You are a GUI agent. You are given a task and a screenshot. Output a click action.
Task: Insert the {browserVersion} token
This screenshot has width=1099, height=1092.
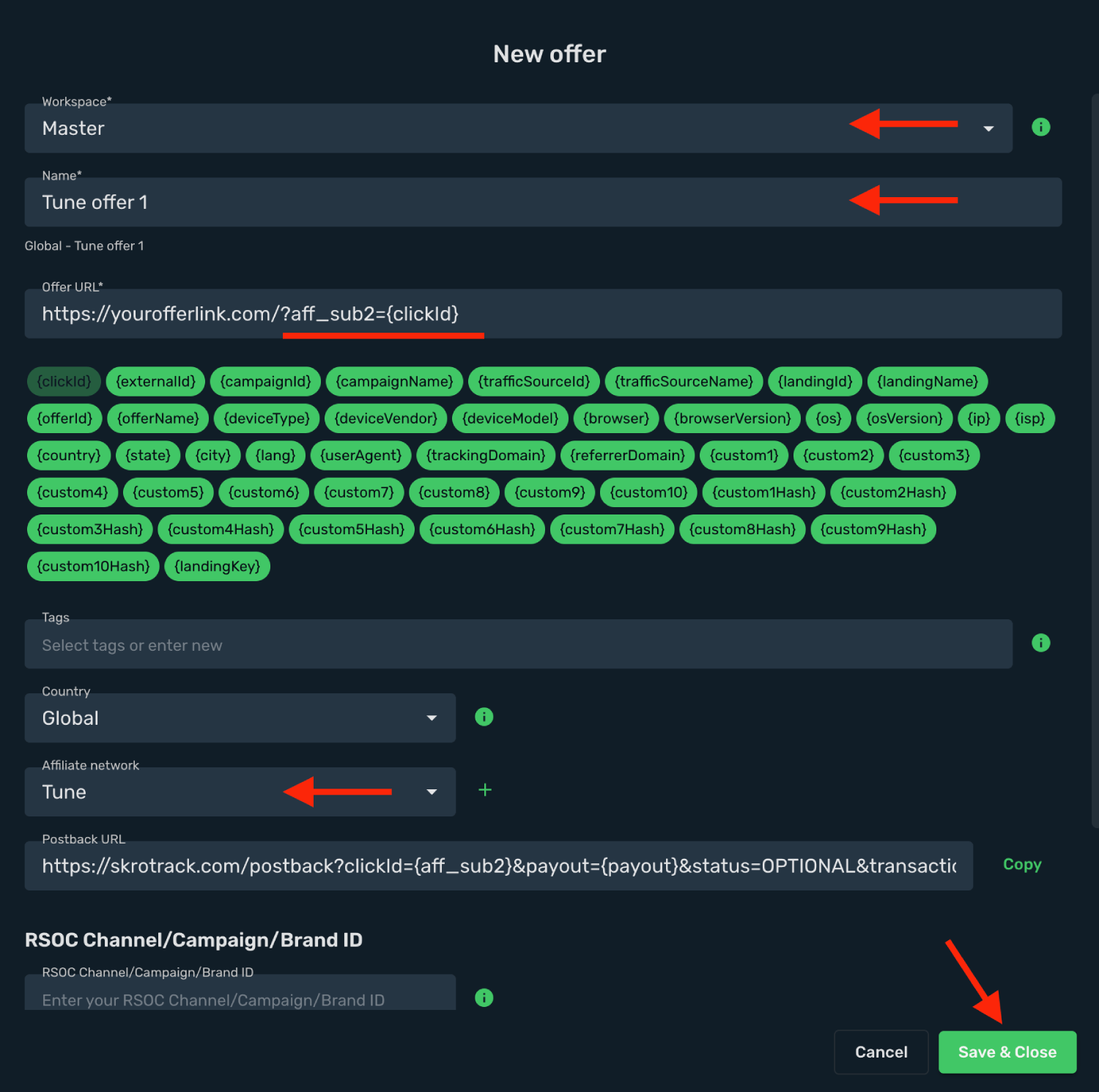(x=732, y=418)
